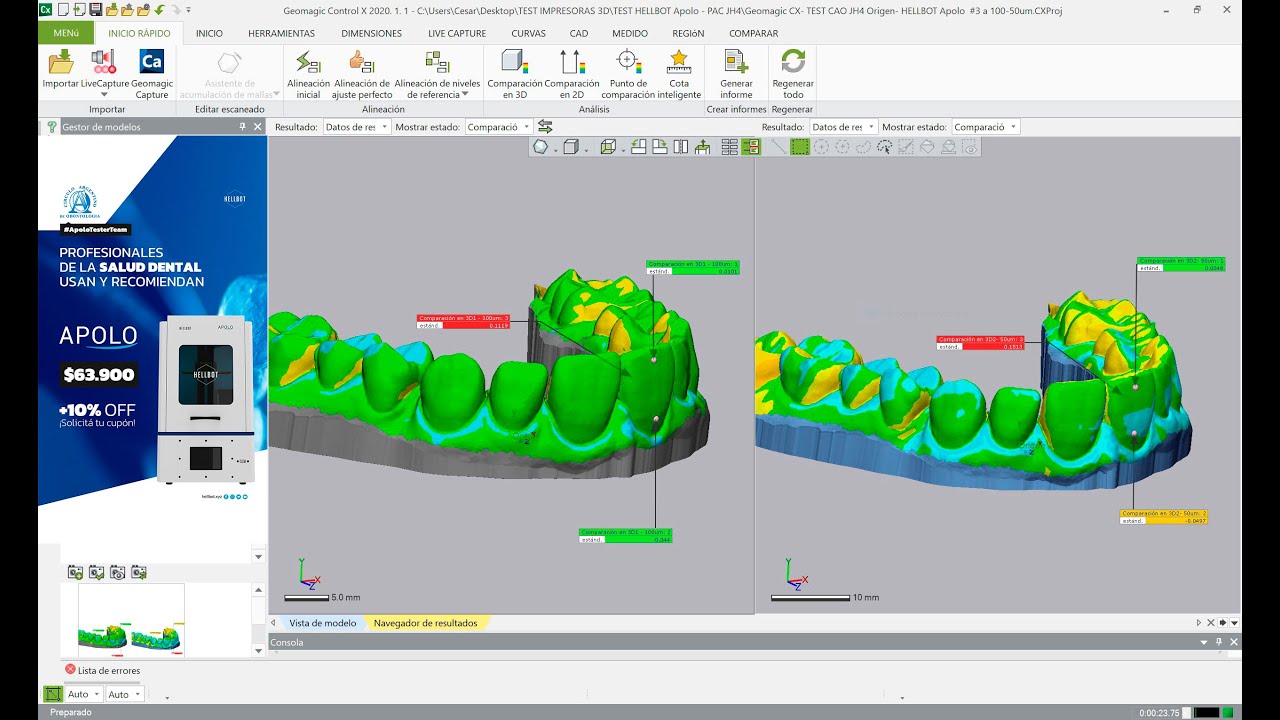Screen dimensions: 1280x720
Task: Click the save floppy disk icon in title bar
Action: click(95, 9)
